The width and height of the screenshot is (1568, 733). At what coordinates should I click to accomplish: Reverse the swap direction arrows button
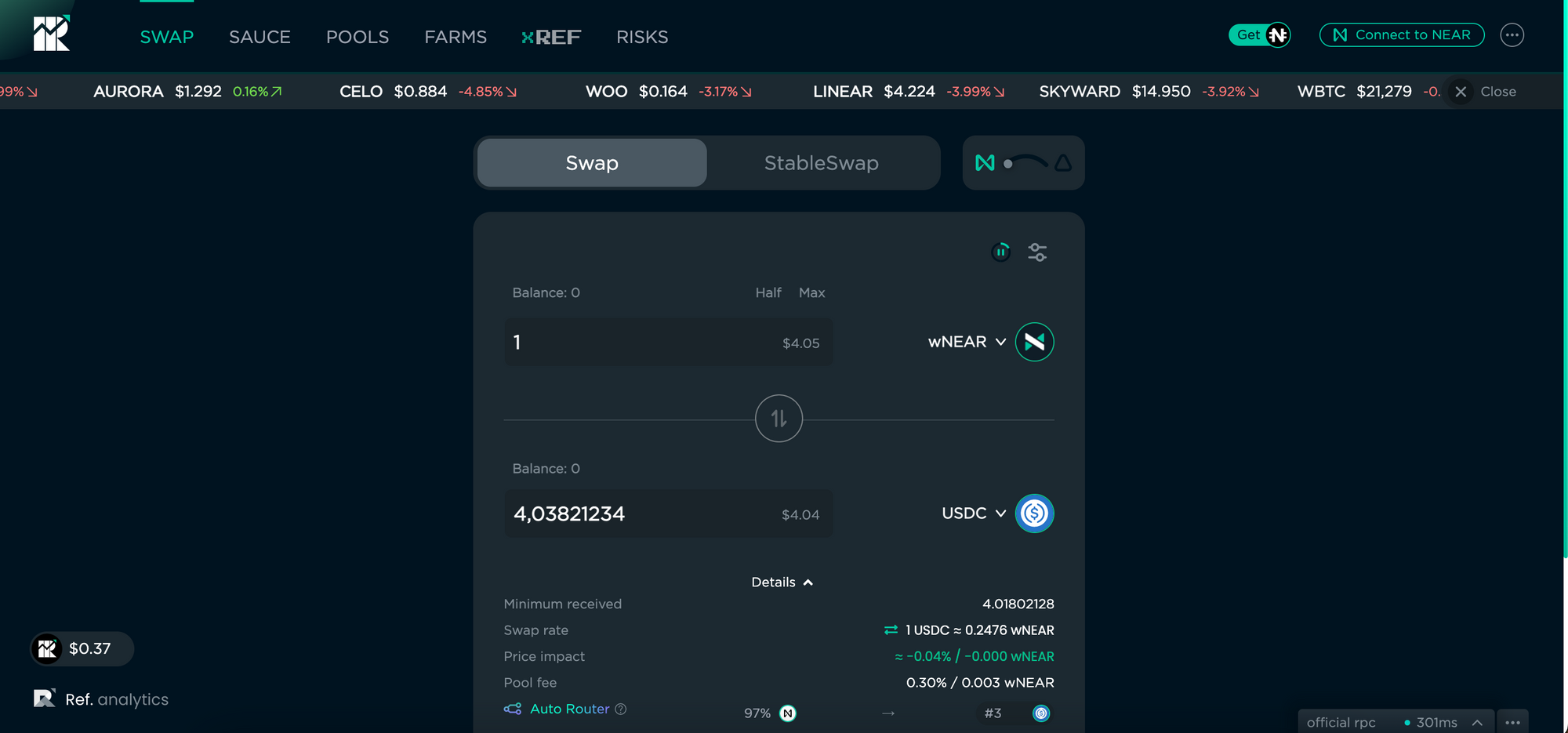[x=779, y=419]
